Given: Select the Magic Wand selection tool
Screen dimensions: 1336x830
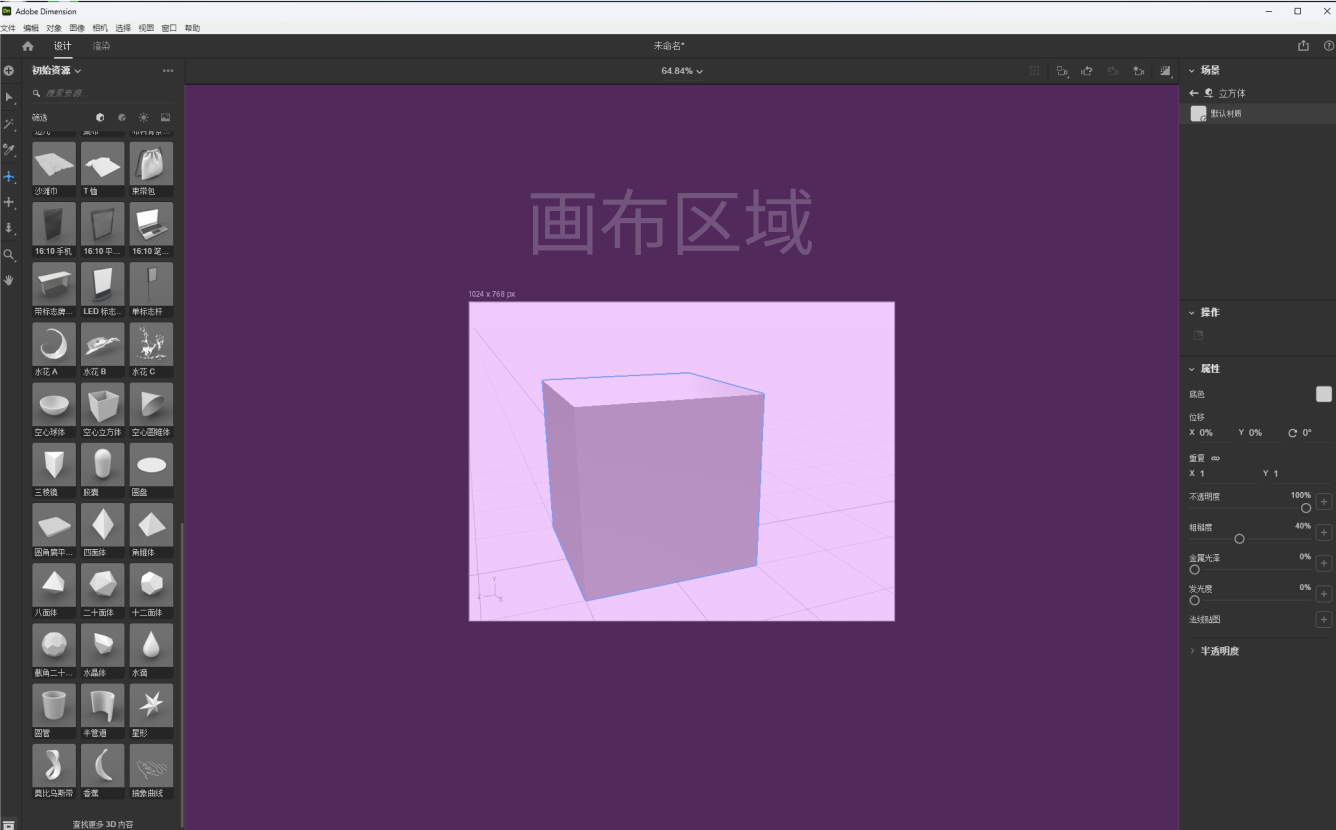Looking at the screenshot, I should coord(9,123).
